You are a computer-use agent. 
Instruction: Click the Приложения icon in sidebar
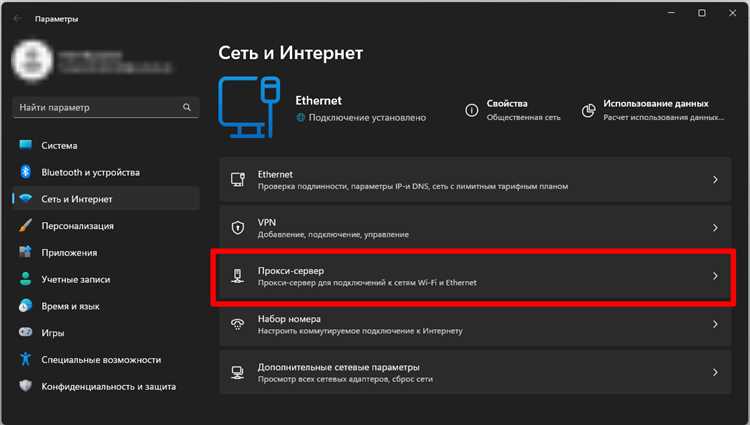[x=25, y=252]
